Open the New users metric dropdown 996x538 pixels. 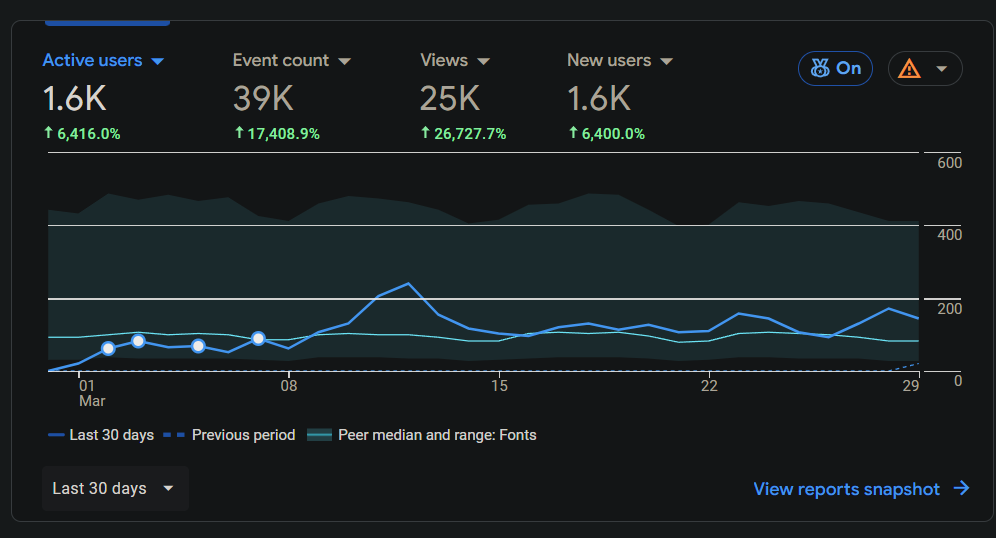(619, 60)
